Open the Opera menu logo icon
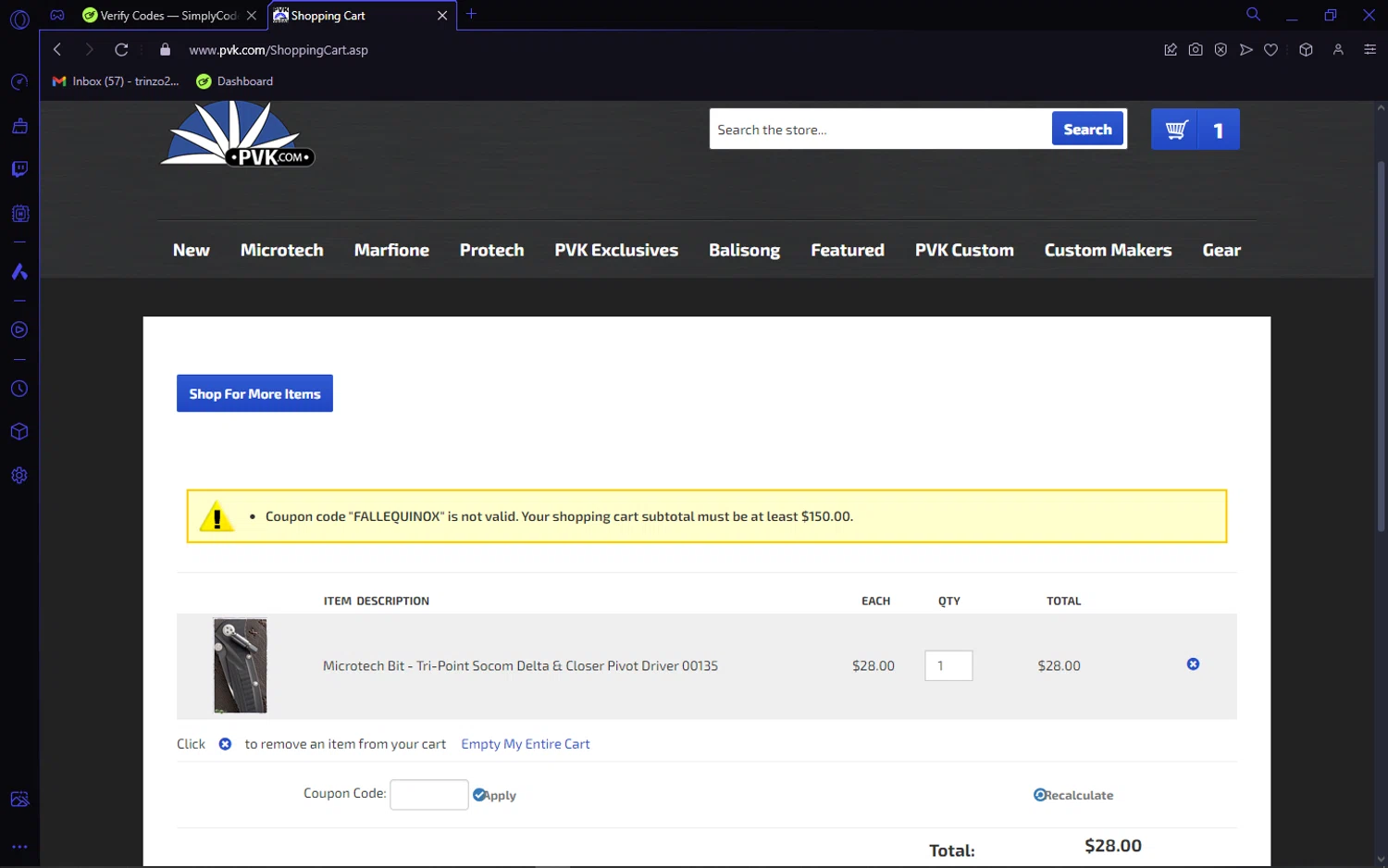 point(19,19)
